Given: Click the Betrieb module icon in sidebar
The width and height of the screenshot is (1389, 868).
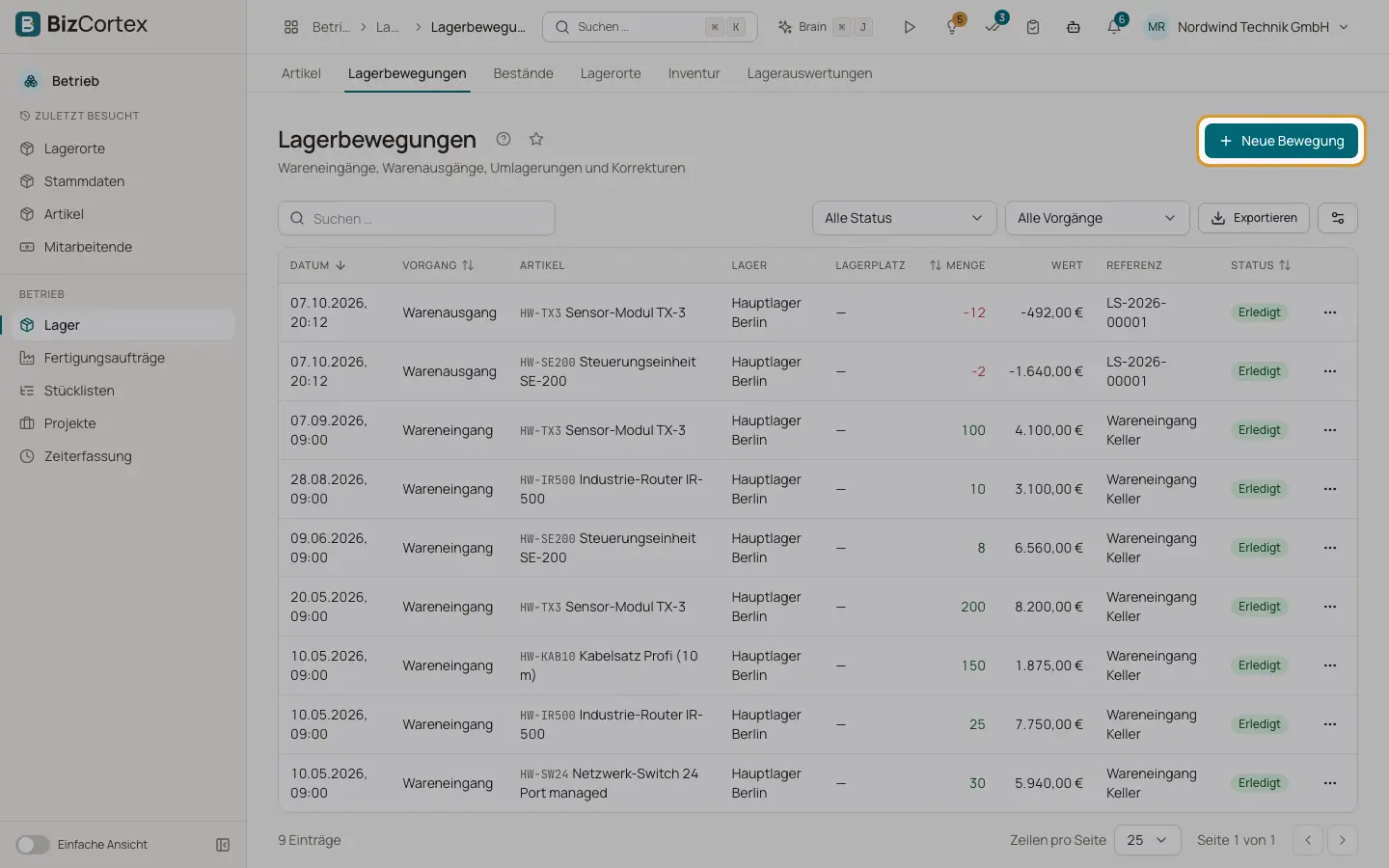Looking at the screenshot, I should tap(31, 81).
